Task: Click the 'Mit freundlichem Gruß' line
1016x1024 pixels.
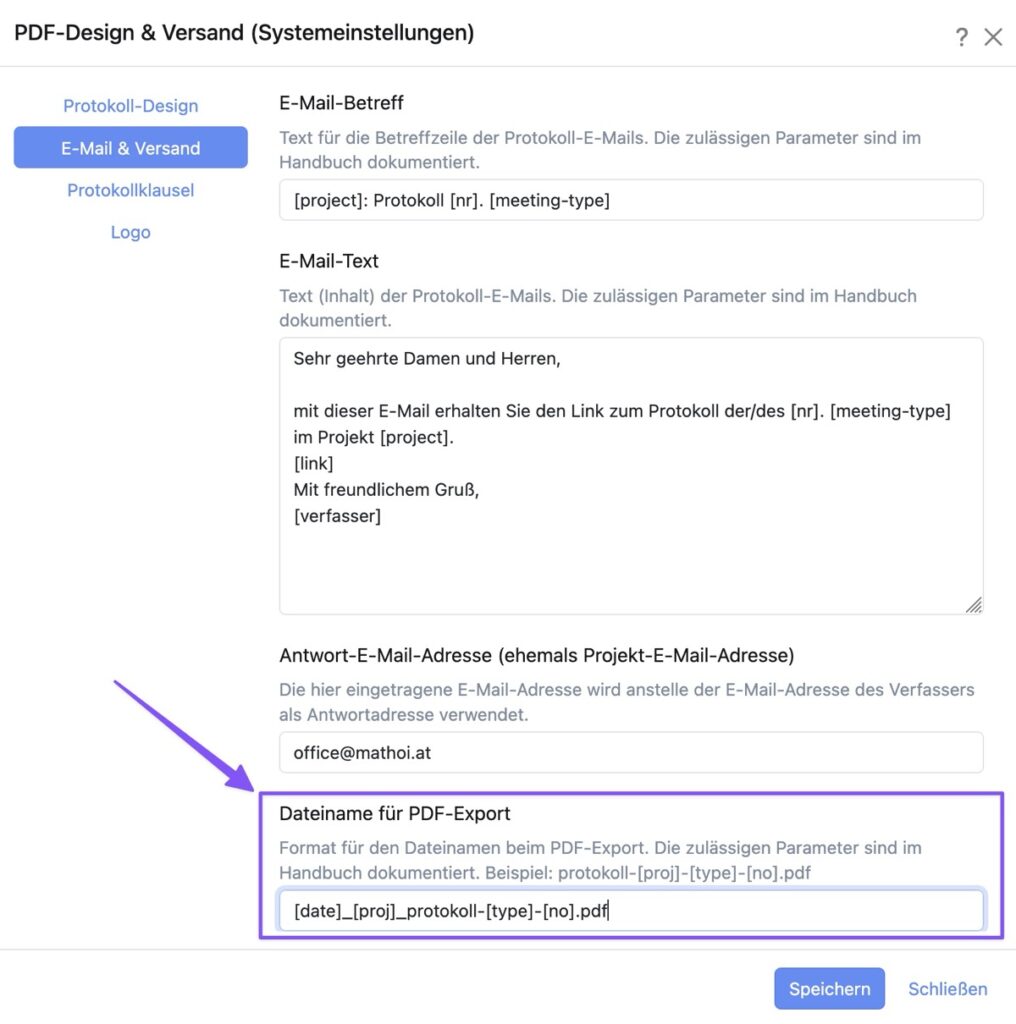Action: (386, 490)
